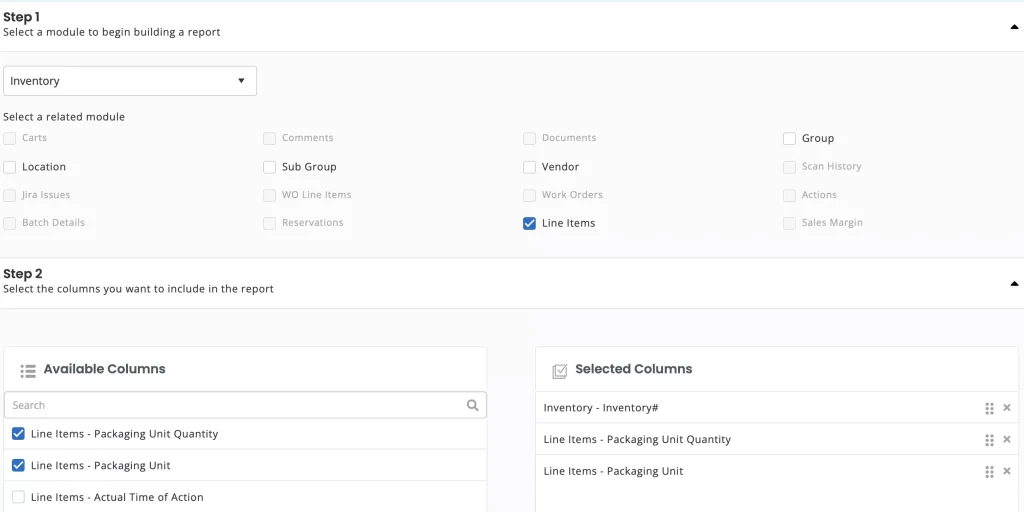Click the disabled Batch Details checkbox
Viewport: 1024px width, 512px height.
click(x=10, y=223)
